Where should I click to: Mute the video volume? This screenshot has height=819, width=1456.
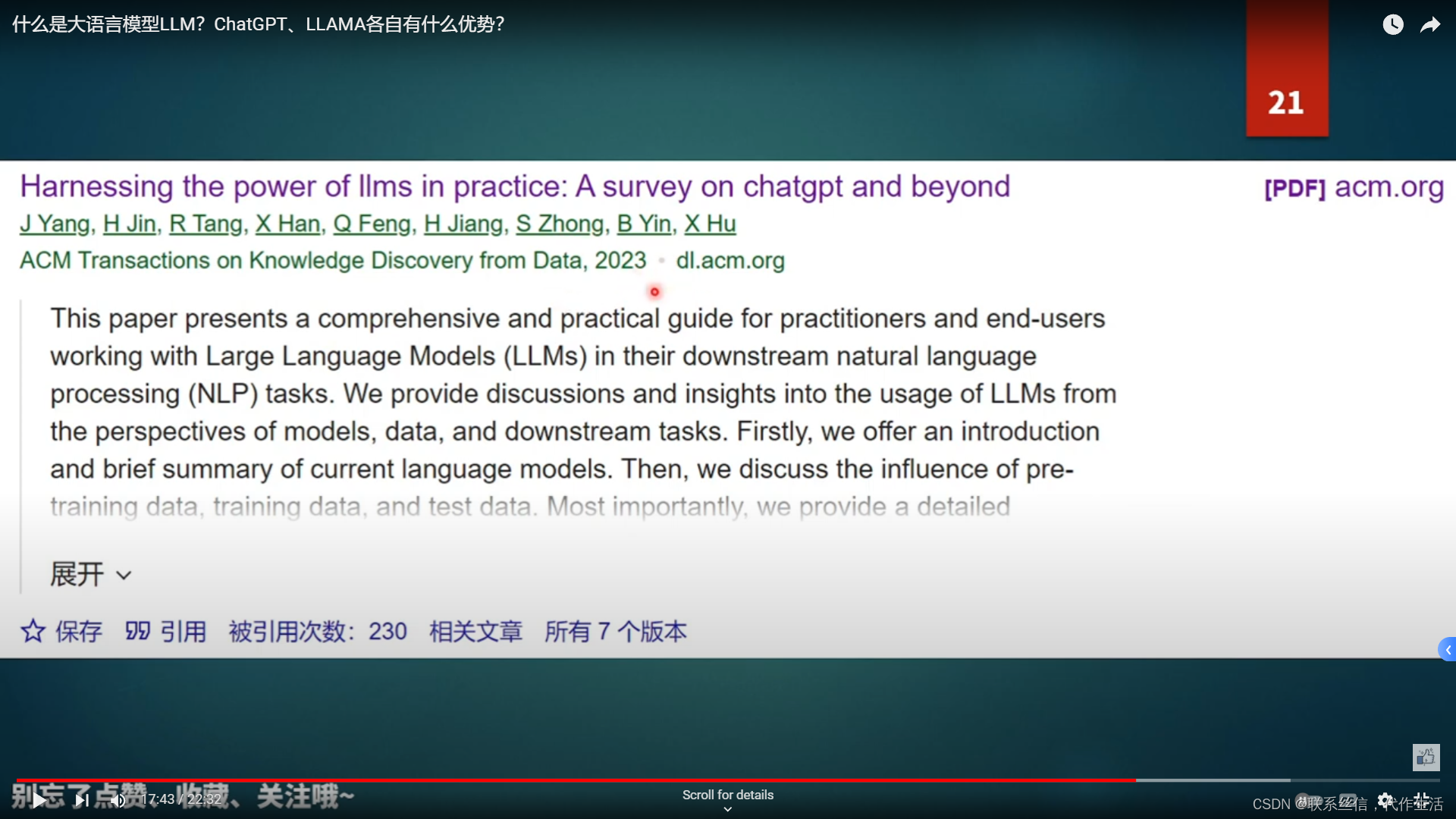pyautogui.click(x=118, y=799)
